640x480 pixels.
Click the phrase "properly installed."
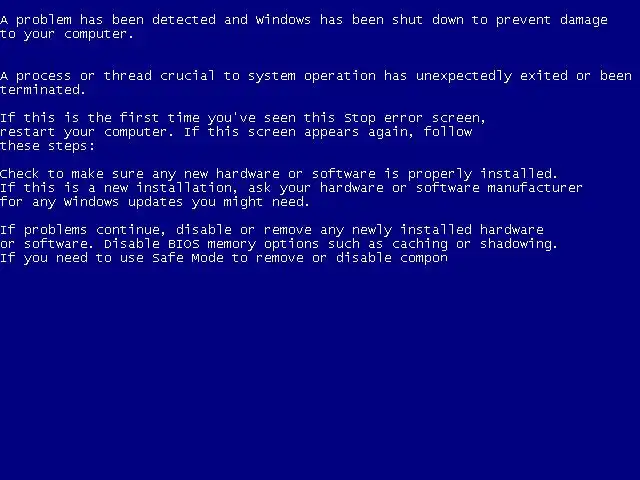point(482,174)
